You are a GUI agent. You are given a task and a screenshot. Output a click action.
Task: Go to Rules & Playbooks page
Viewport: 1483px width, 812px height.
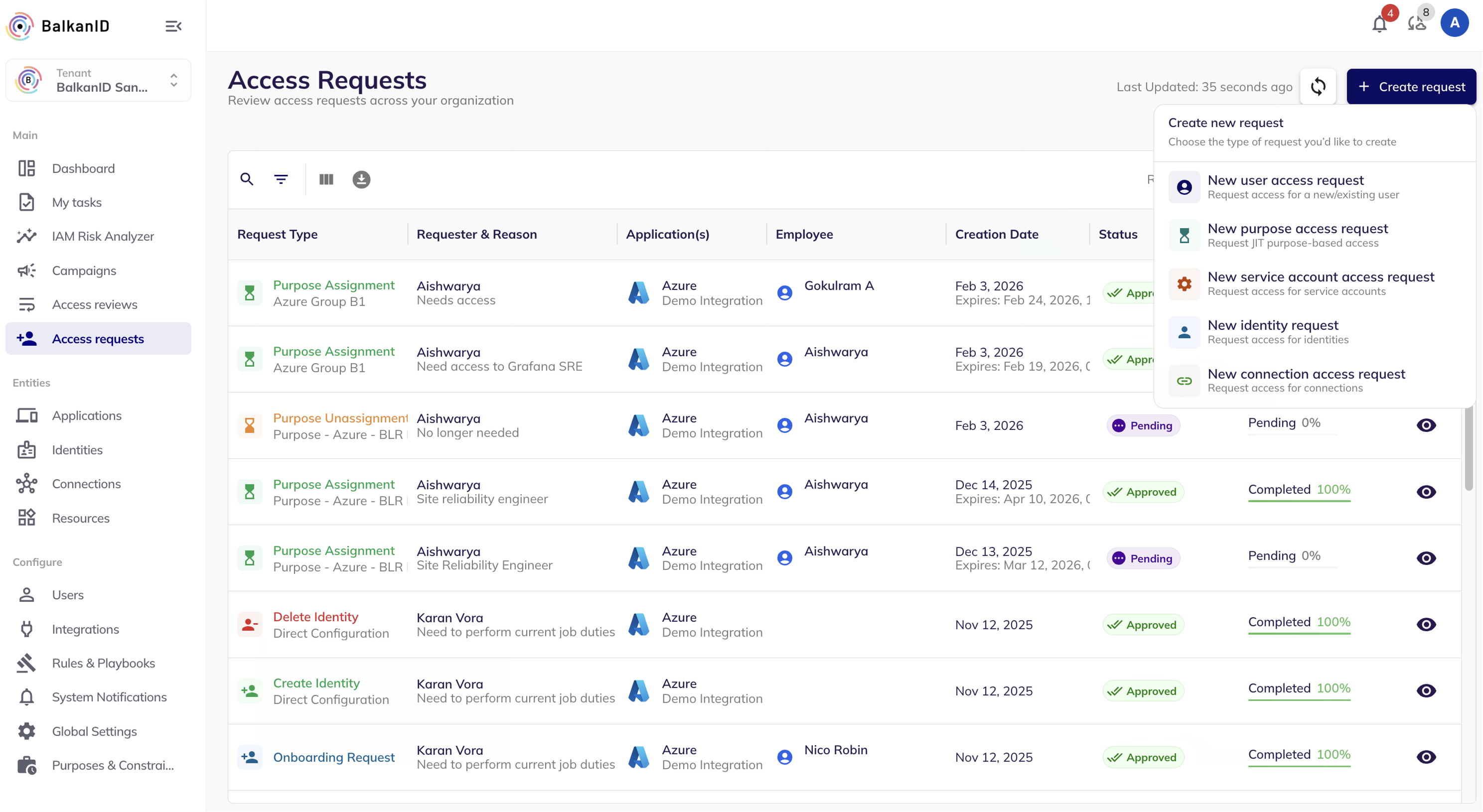103,663
